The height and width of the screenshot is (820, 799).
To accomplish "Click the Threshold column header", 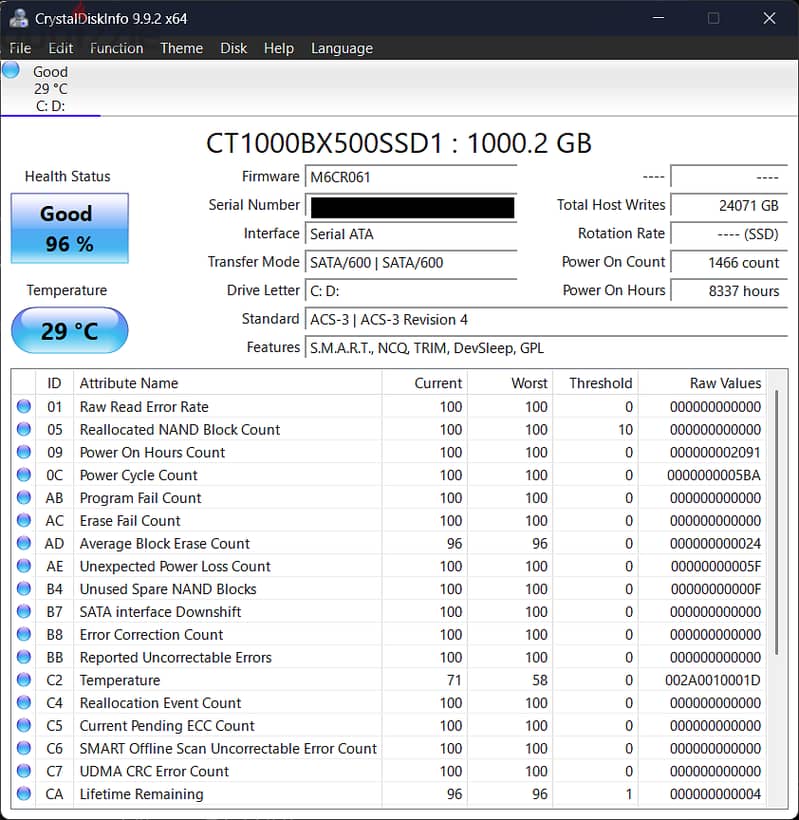I will tap(595, 383).
